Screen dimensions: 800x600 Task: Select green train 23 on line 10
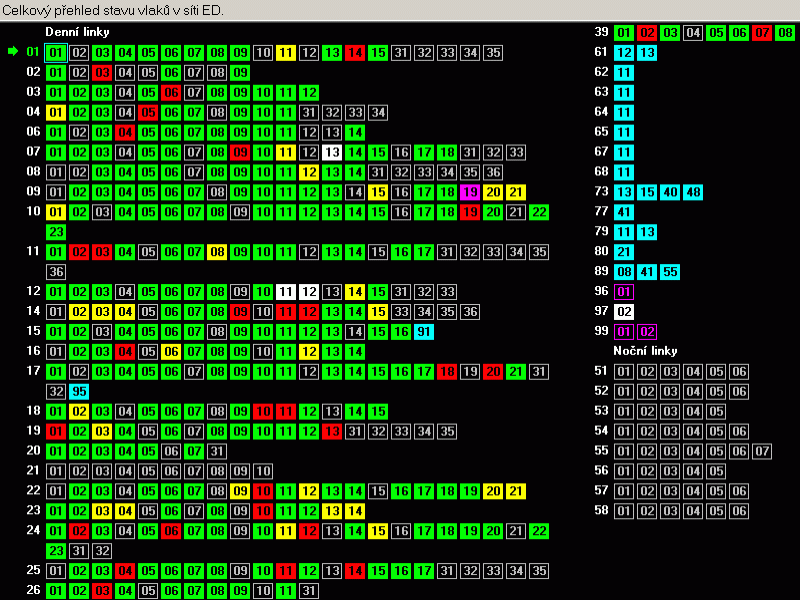tap(56, 232)
